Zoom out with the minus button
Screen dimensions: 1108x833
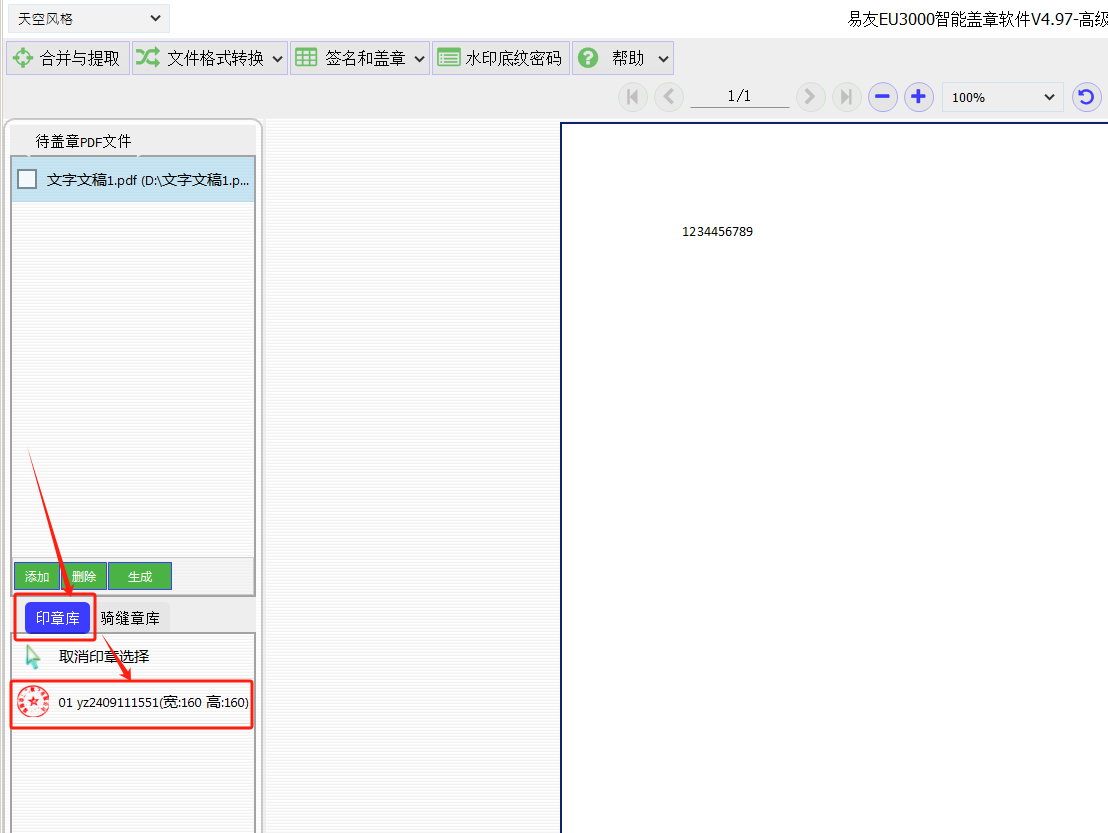point(883,97)
